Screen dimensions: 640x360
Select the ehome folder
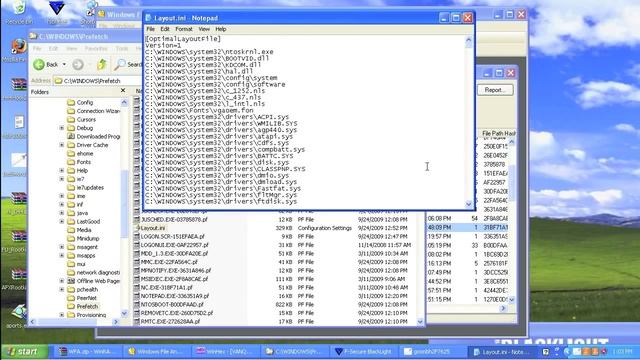[84, 153]
